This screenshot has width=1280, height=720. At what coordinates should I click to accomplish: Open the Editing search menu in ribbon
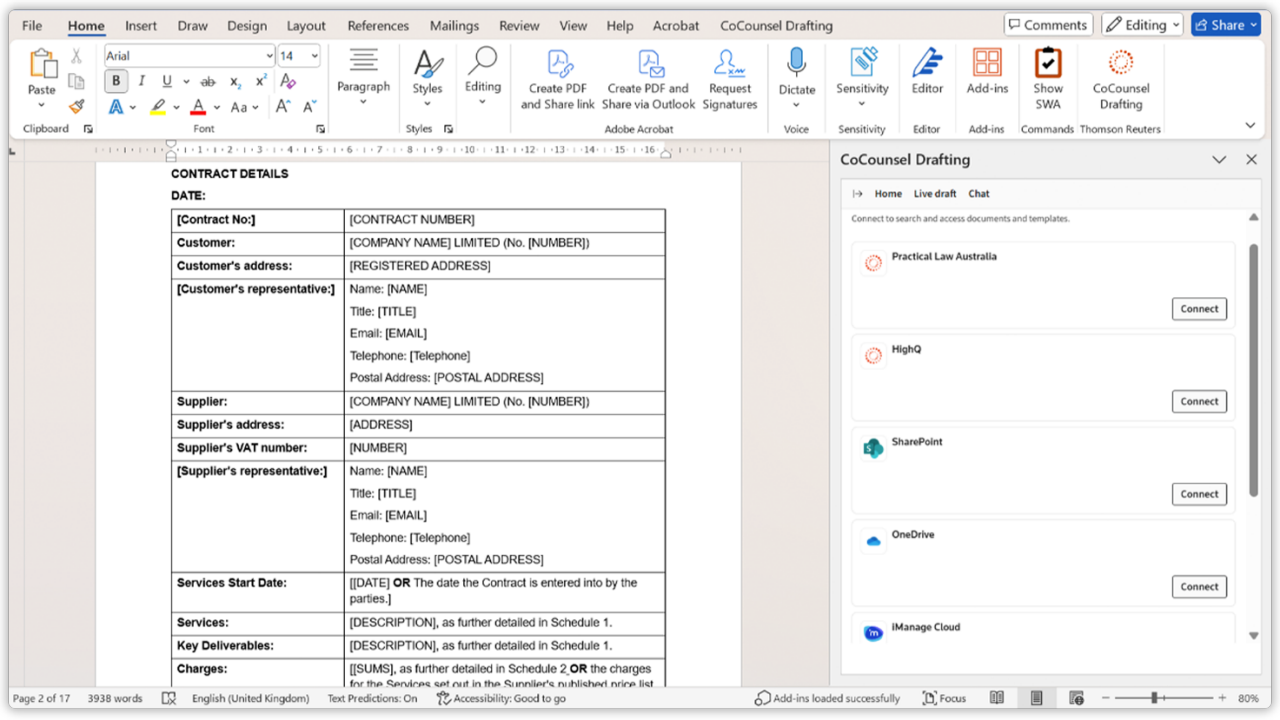pos(483,77)
